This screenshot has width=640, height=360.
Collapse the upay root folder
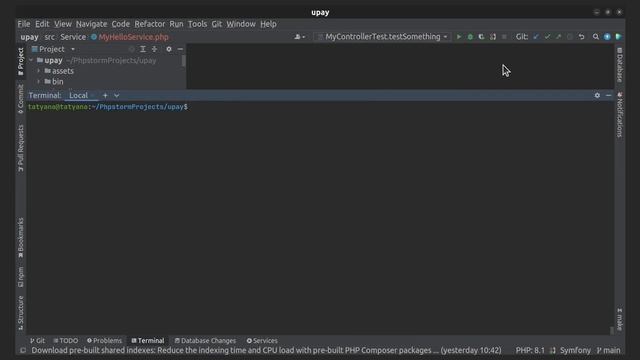[x=31, y=60]
